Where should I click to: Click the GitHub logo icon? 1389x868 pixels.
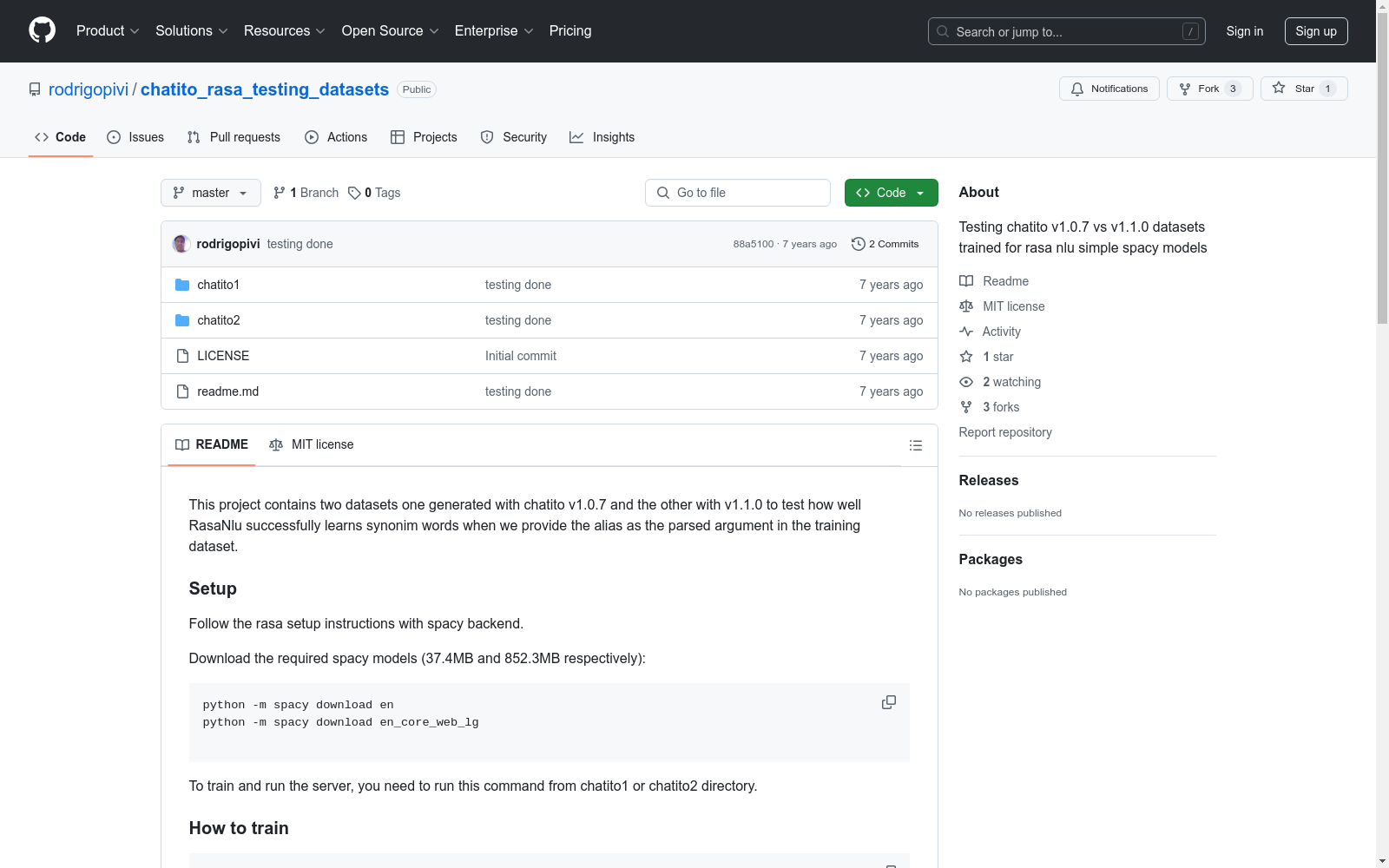42,30
